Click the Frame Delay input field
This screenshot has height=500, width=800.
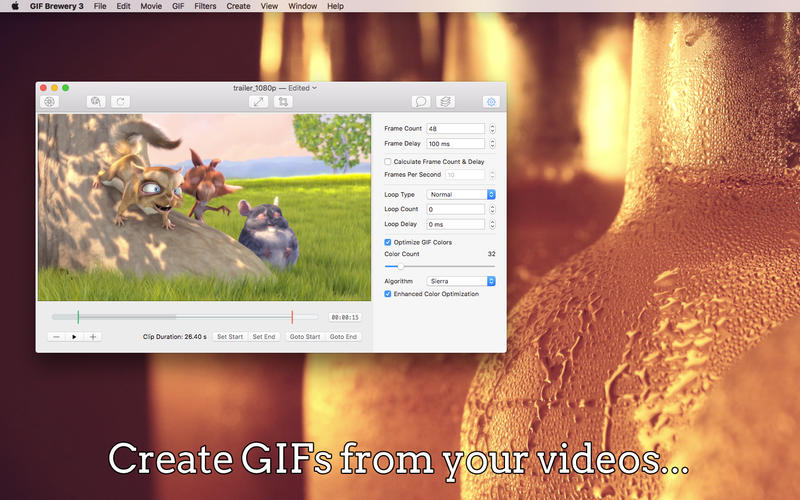[x=456, y=144]
